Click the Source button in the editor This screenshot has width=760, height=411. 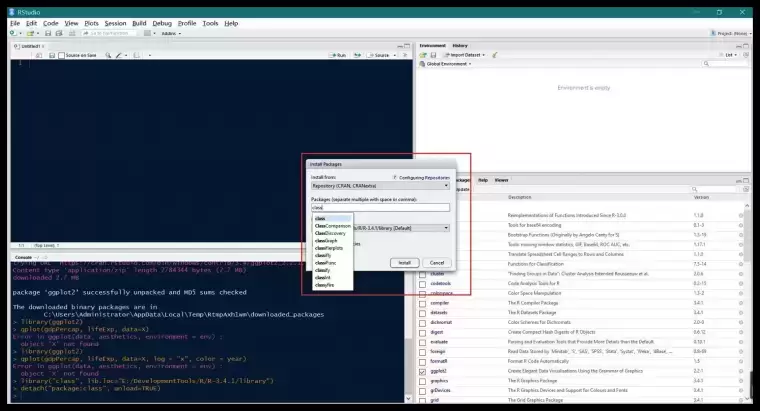click(x=379, y=55)
